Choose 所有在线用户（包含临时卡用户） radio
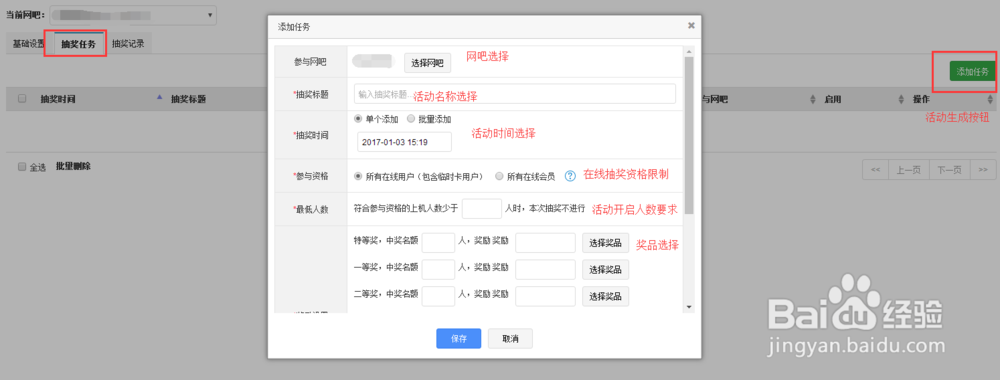 358,176
